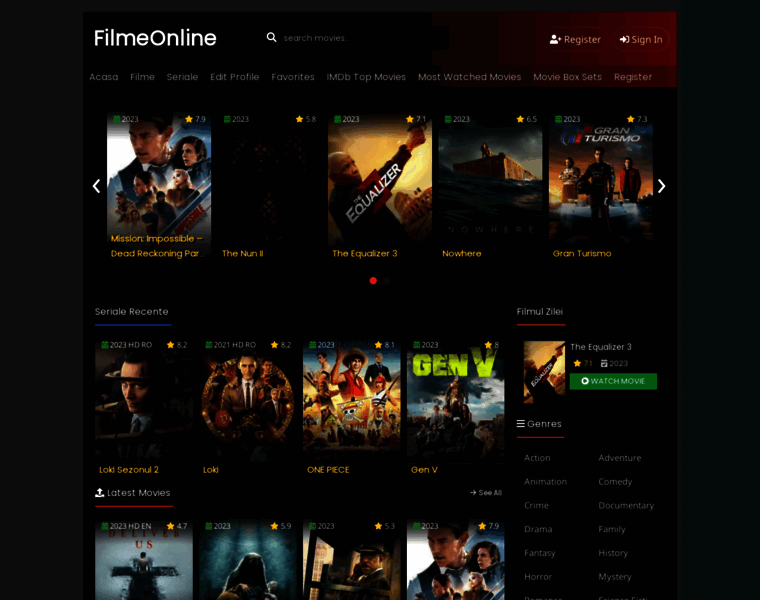The width and height of the screenshot is (760, 600).
Task: Click the Genres hamburger icon
Action: [521, 424]
